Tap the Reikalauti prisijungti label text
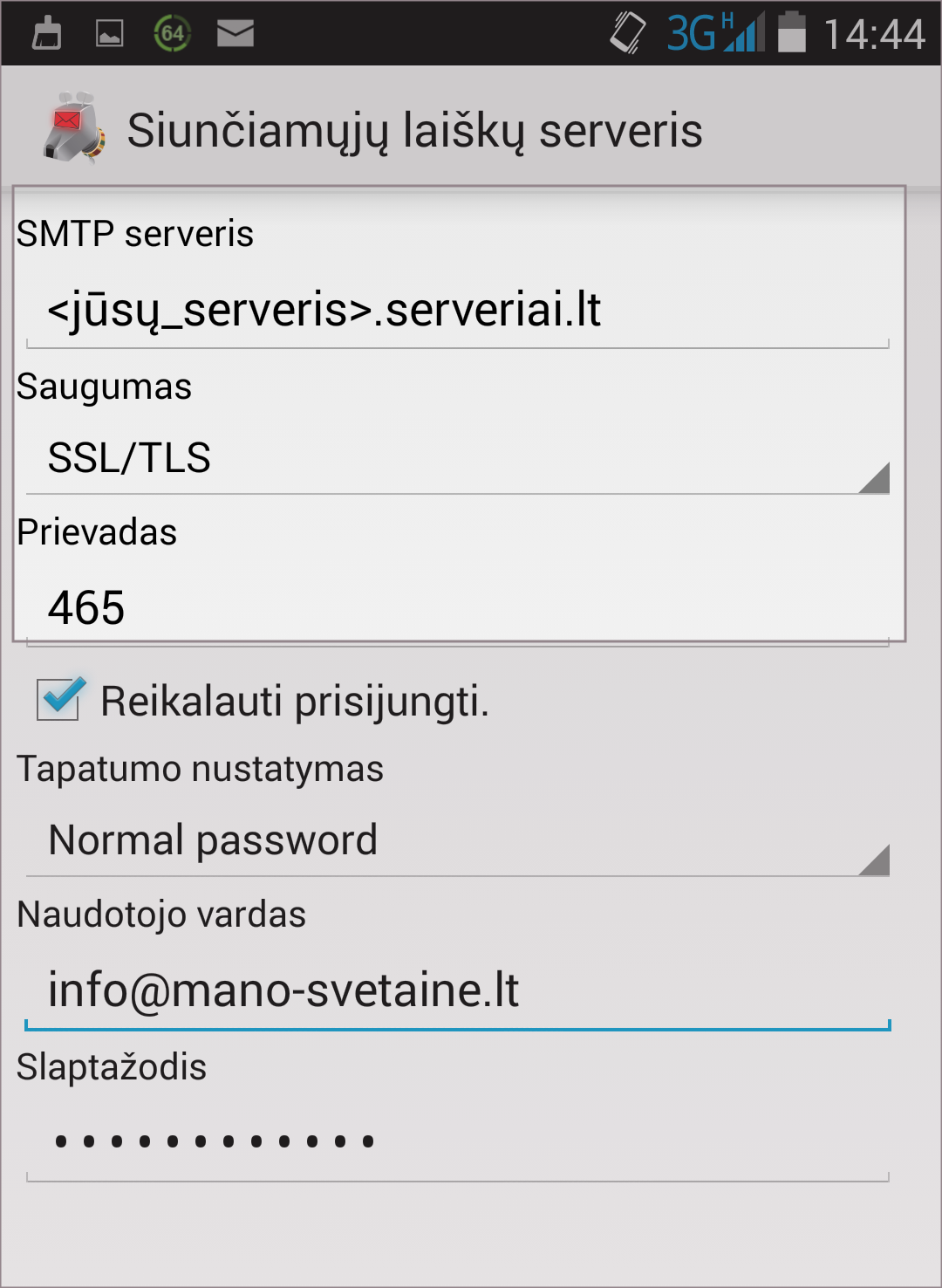This screenshot has height=1288, width=942. coord(295,702)
